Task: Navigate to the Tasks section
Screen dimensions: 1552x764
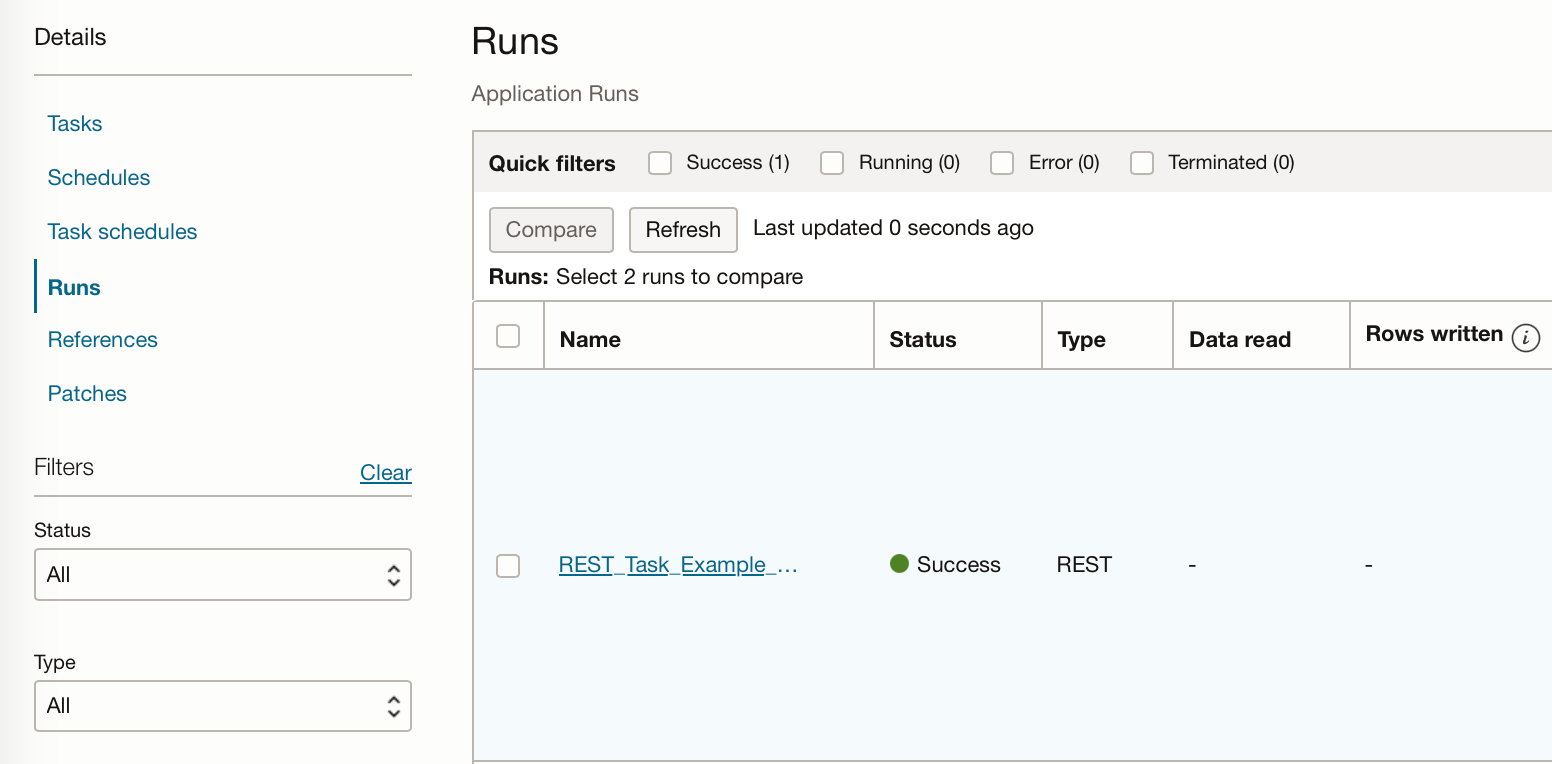Action: point(74,123)
